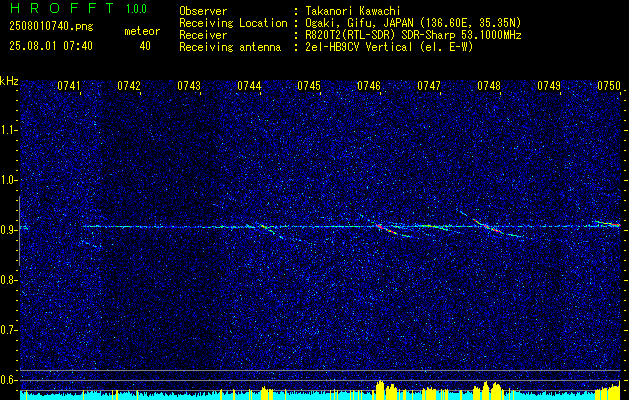
Task: Click the echo trace at 0750 edge
Action: 608,223
